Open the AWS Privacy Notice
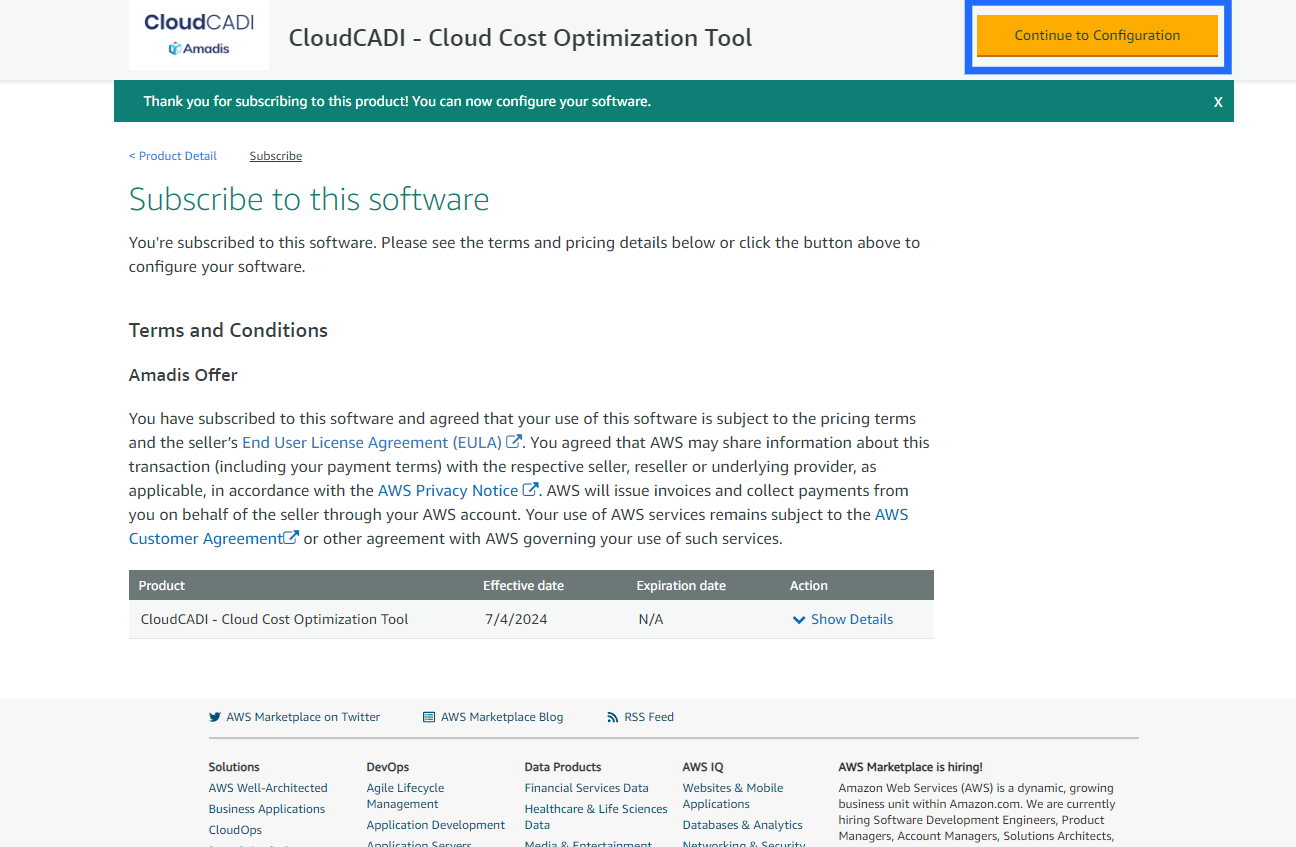 point(447,490)
